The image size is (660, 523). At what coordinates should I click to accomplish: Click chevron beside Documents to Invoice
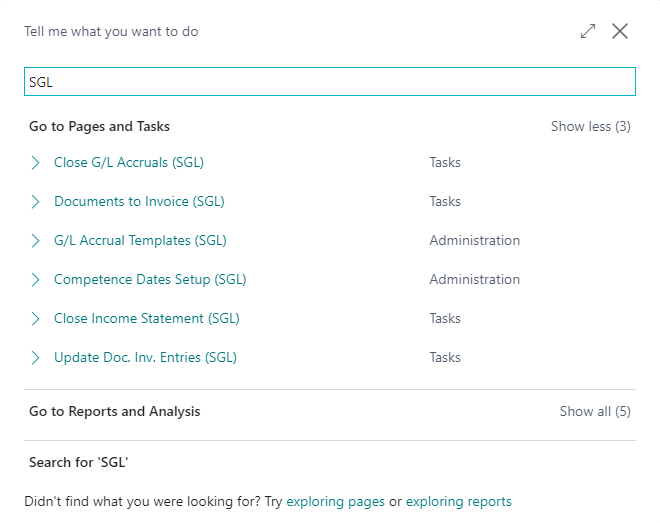tap(36, 201)
